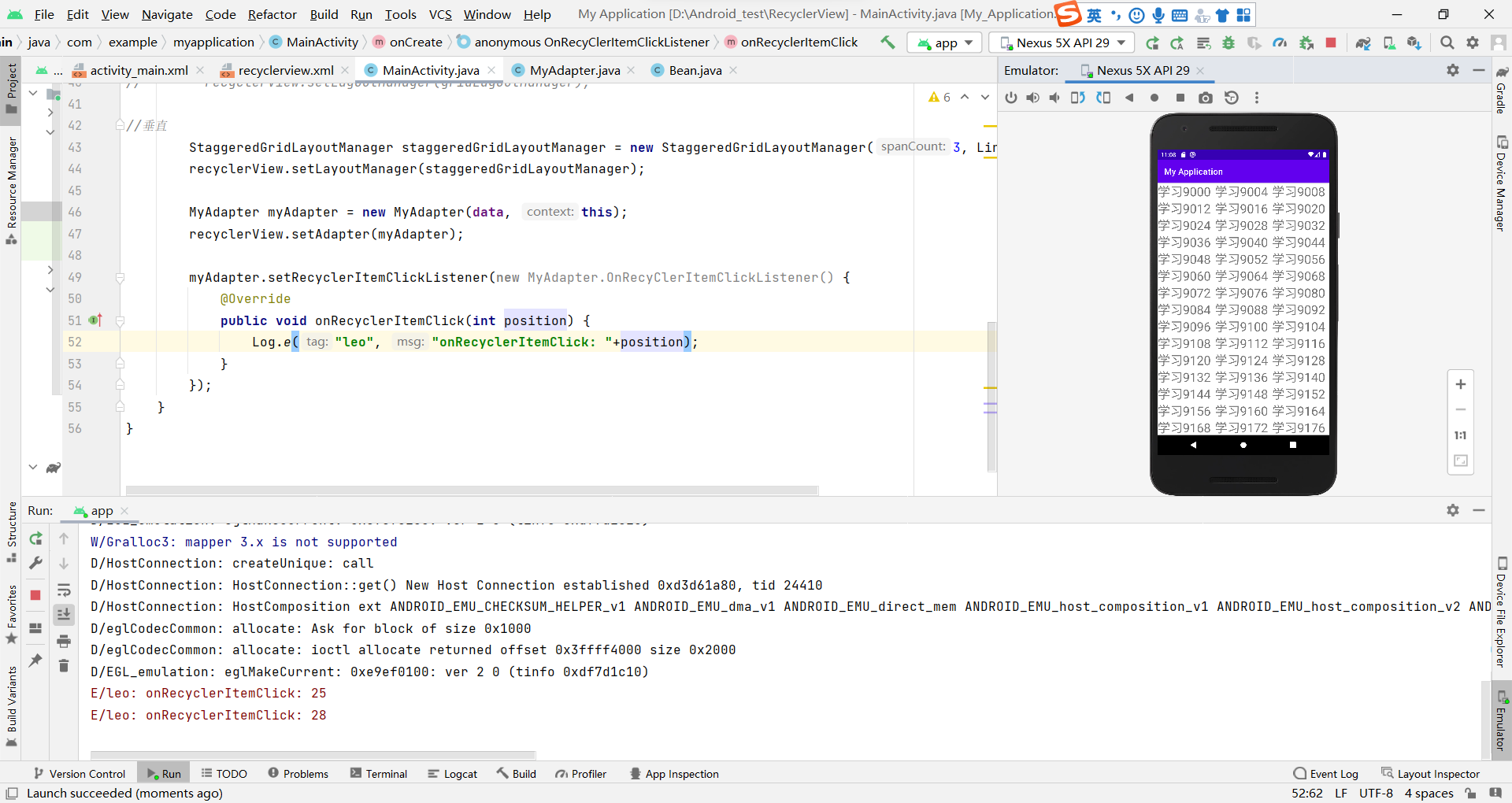
Task: Open the app run configuration dropdown
Action: (944, 43)
